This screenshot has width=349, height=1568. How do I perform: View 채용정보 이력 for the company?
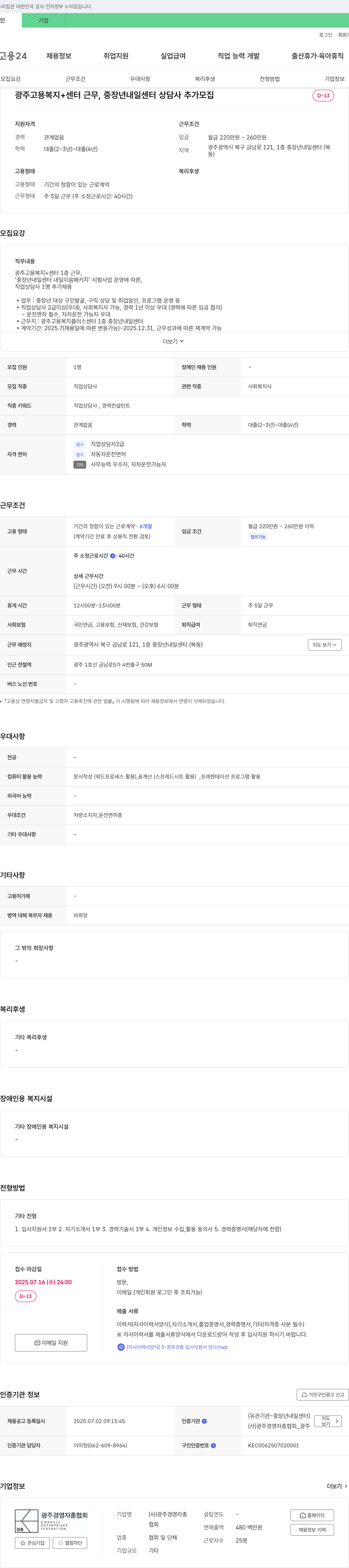pyautogui.click(x=312, y=1530)
